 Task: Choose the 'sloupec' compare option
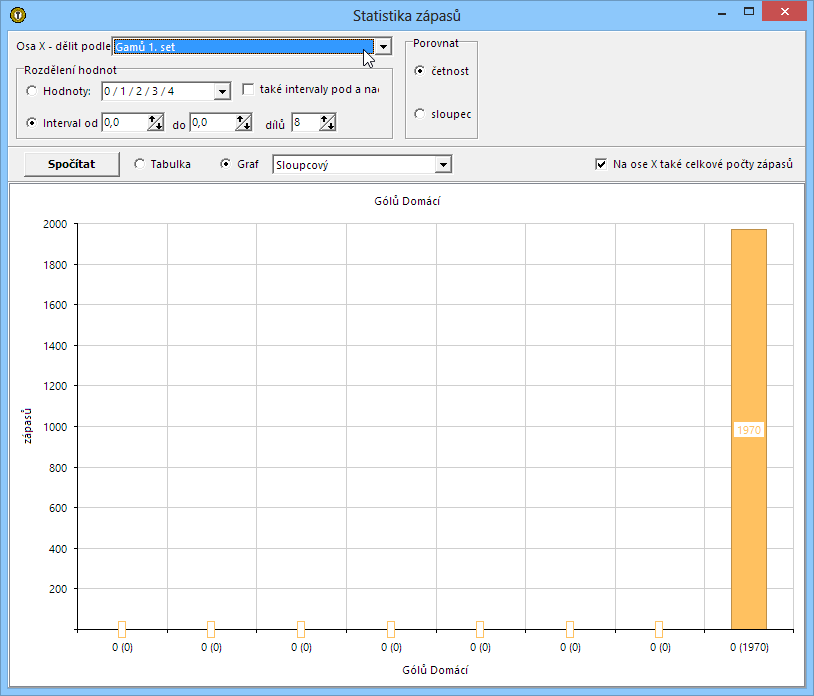pos(420,114)
